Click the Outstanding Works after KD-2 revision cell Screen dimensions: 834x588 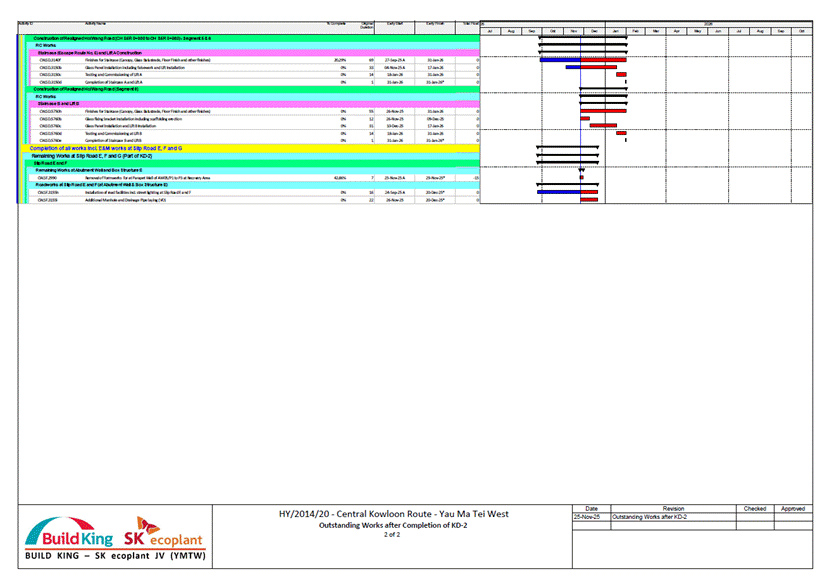[x=647, y=517]
